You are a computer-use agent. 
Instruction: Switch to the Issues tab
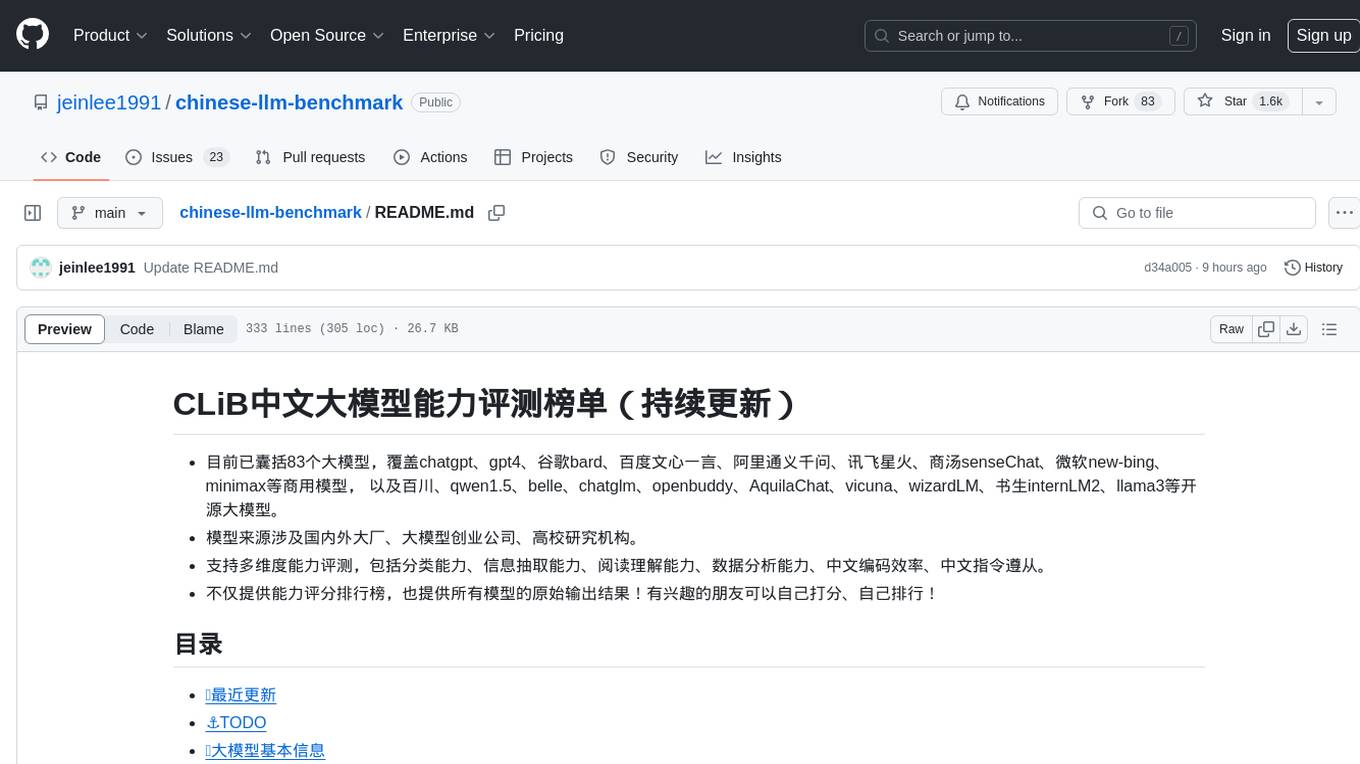[x=177, y=157]
